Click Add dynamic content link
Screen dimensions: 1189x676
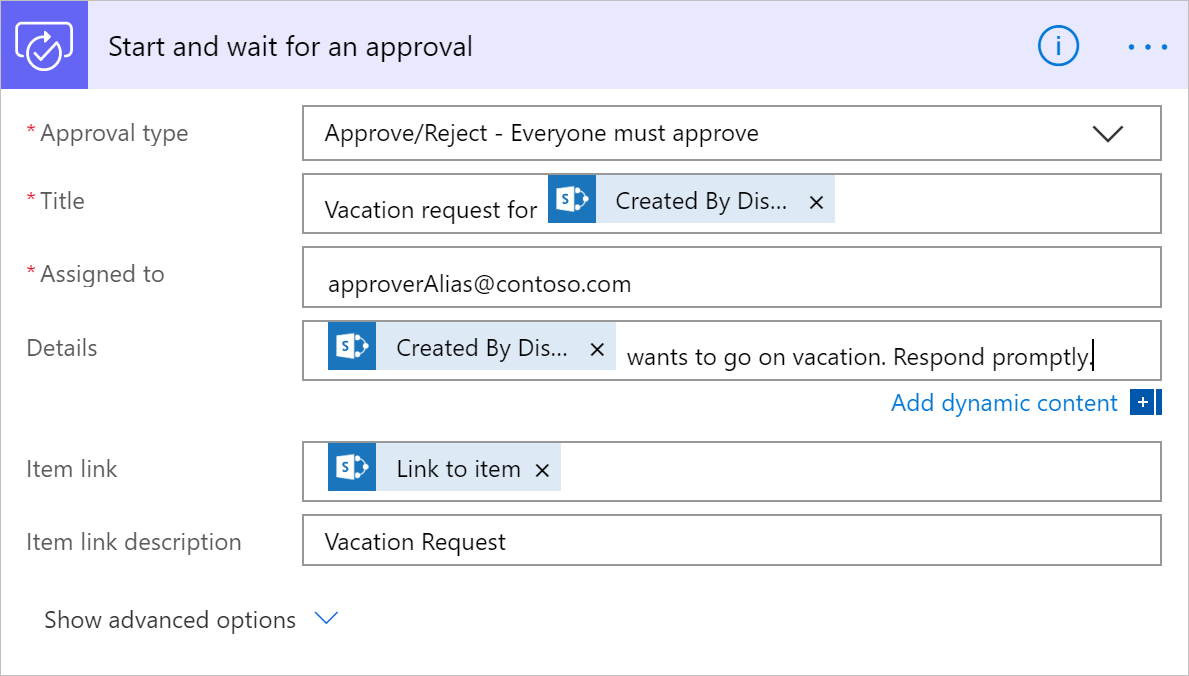click(x=1004, y=403)
